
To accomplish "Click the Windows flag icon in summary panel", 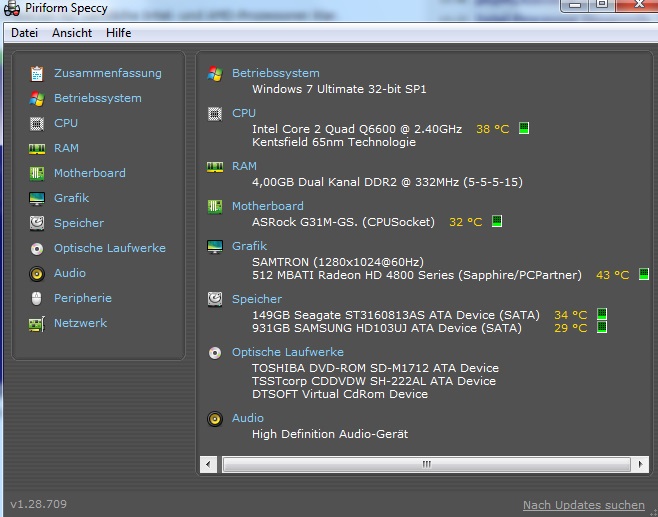I will [215, 73].
